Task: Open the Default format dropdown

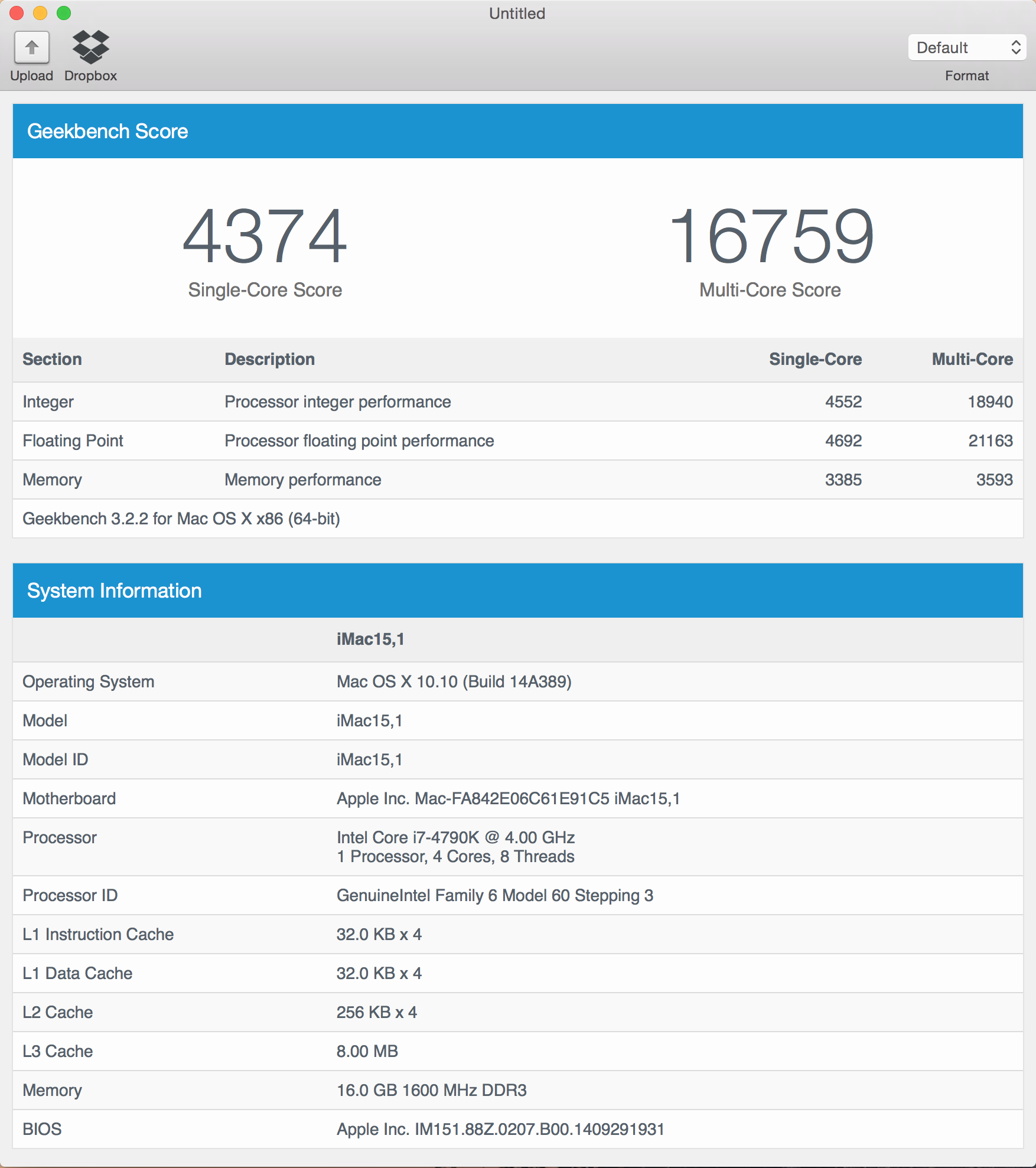Action: (967, 48)
